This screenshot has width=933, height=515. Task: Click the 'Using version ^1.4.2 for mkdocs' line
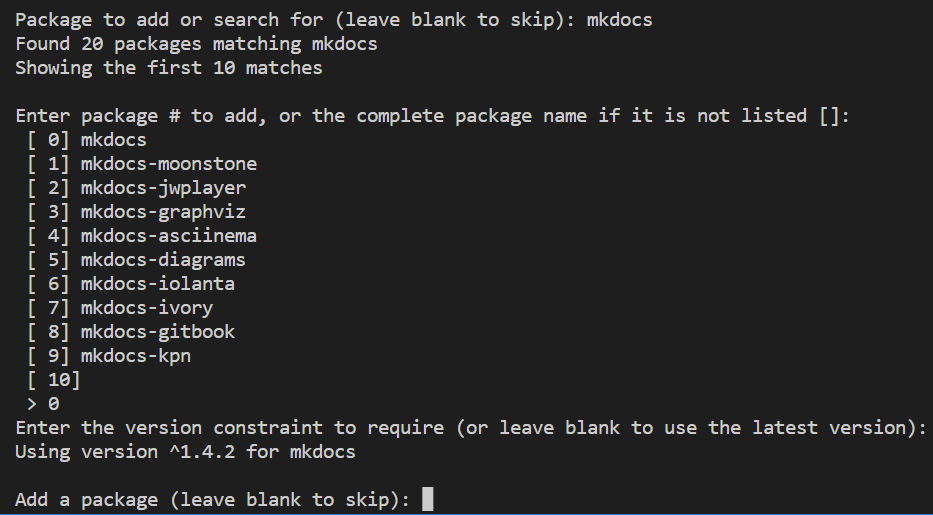(186, 451)
